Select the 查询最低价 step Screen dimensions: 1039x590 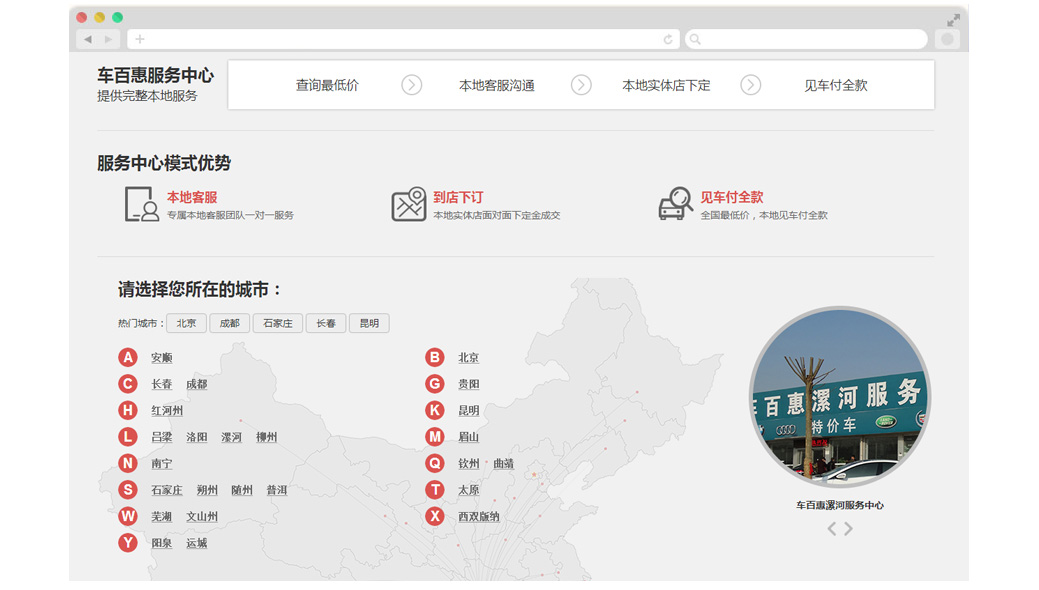327,85
